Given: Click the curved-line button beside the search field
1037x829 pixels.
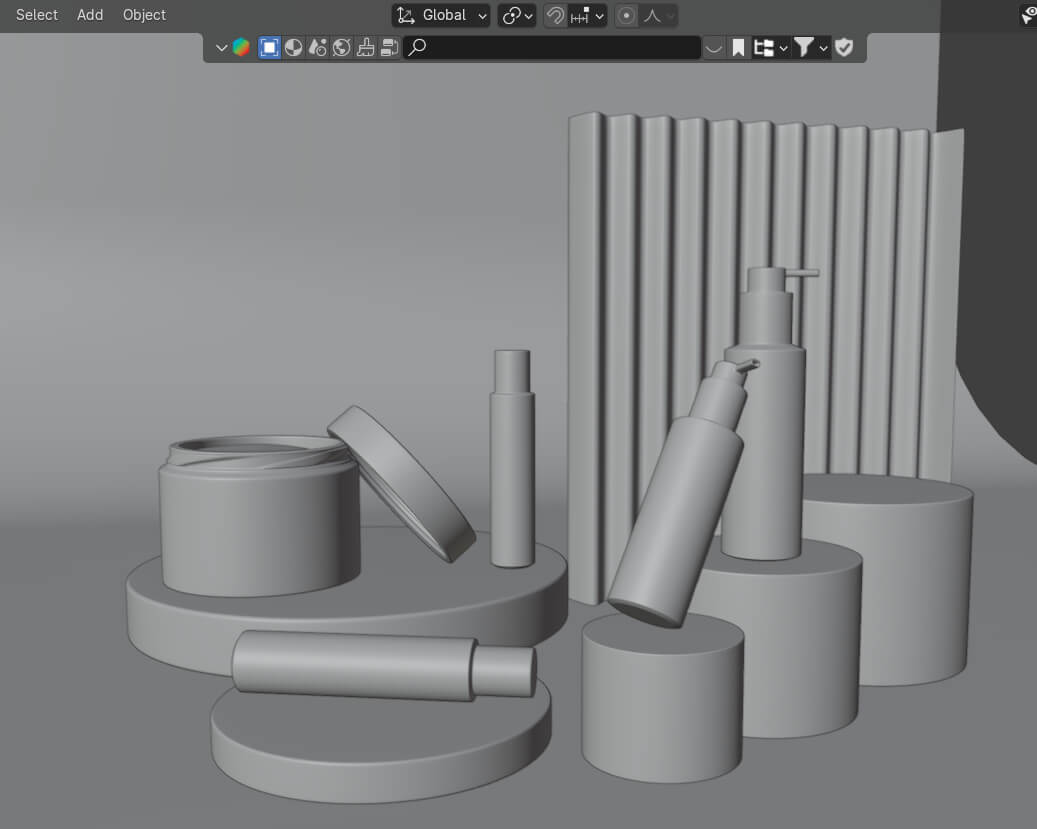Looking at the screenshot, I should pyautogui.click(x=714, y=48).
